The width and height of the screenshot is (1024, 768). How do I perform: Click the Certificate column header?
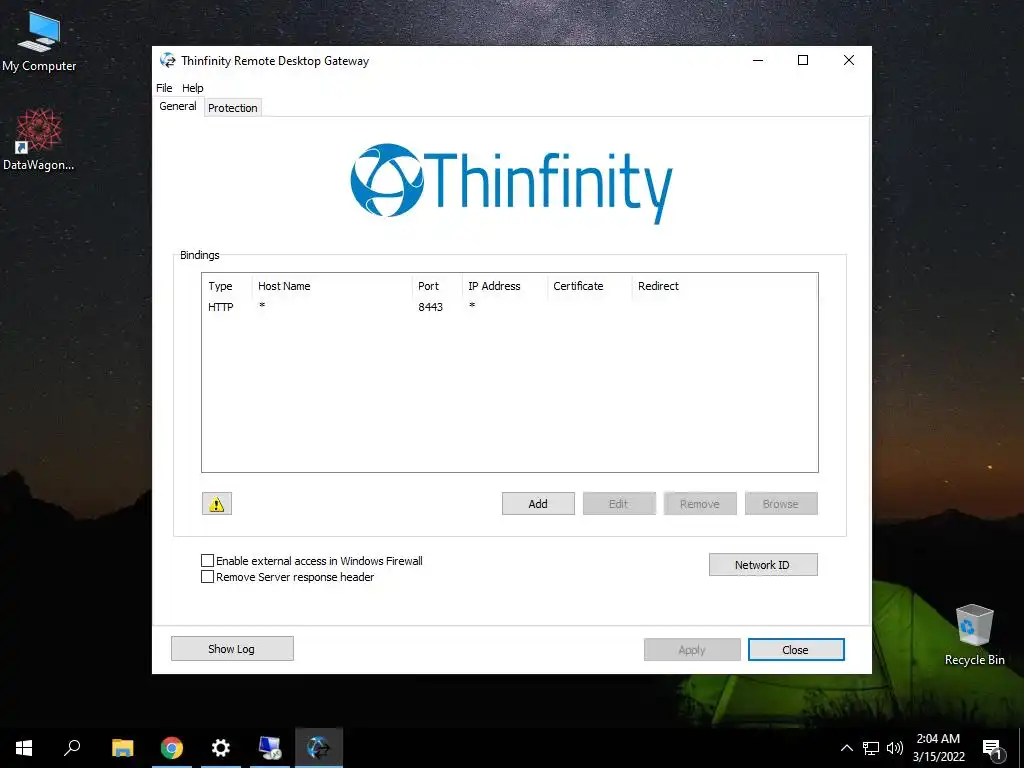pos(590,286)
